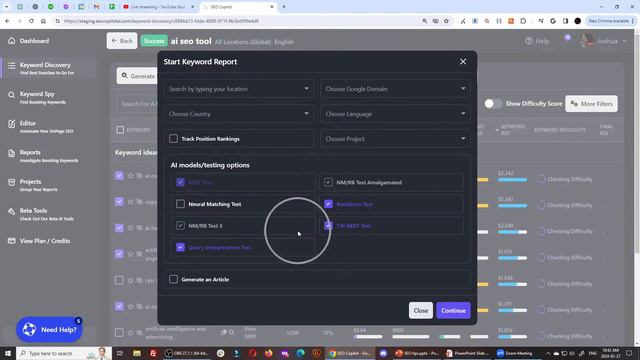Click the Generate search field
The image size is (640, 360).
point(138,76)
